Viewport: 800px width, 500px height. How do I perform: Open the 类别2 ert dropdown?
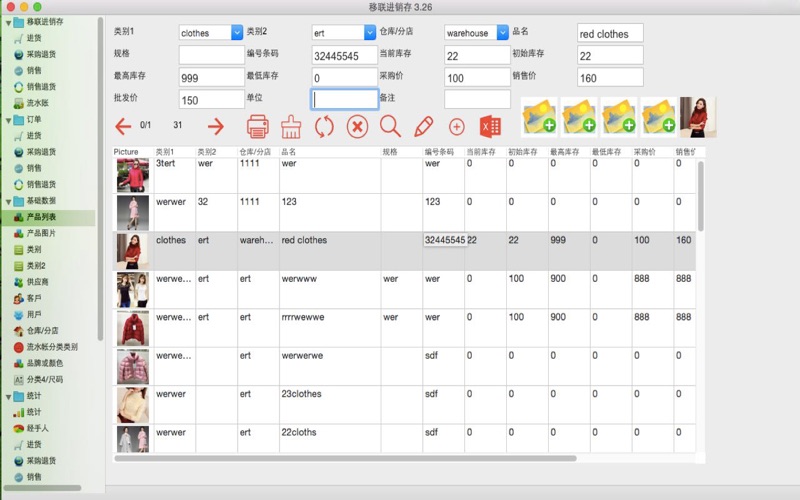click(370, 32)
